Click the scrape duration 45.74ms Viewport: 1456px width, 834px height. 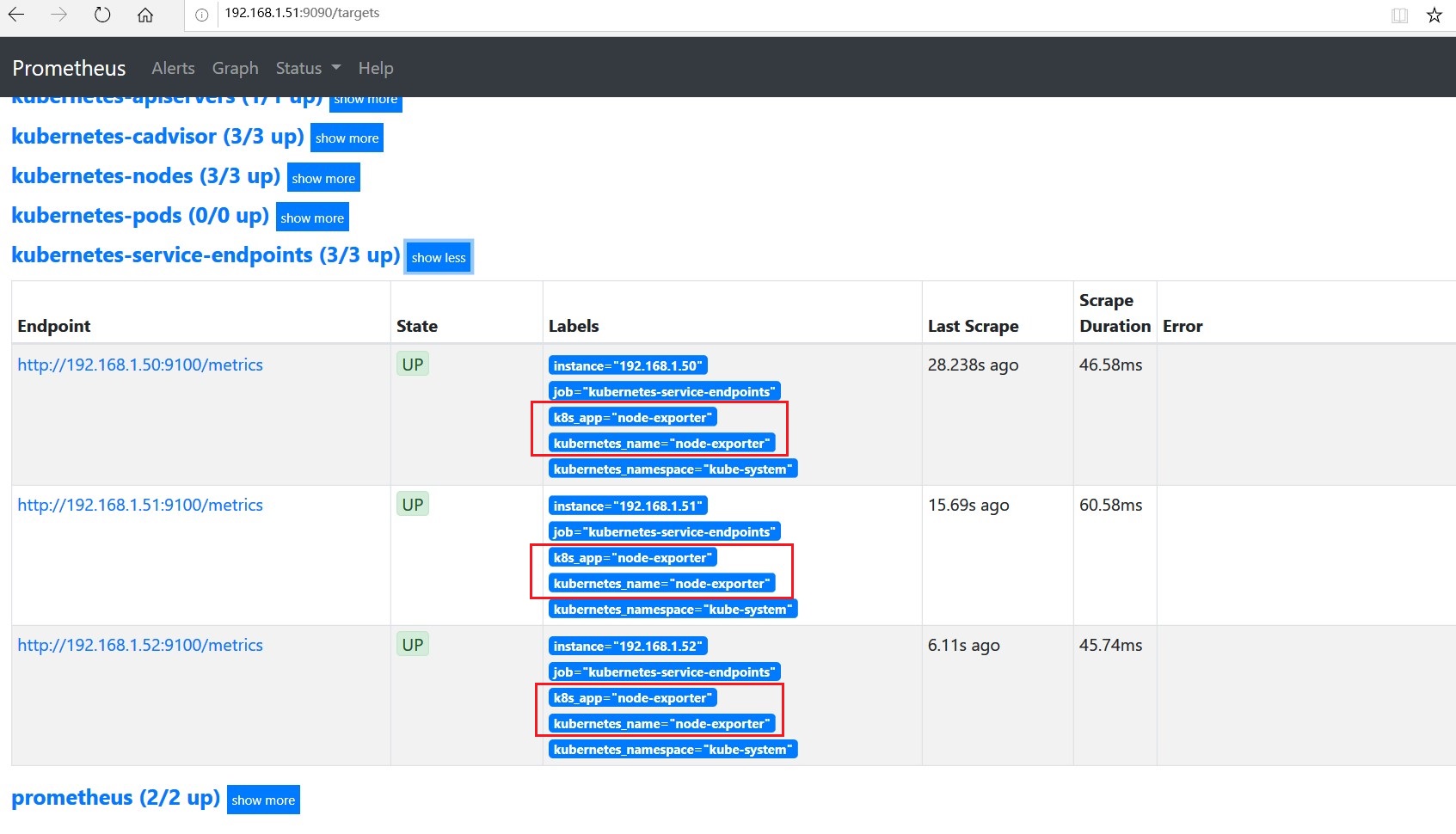point(1111,645)
